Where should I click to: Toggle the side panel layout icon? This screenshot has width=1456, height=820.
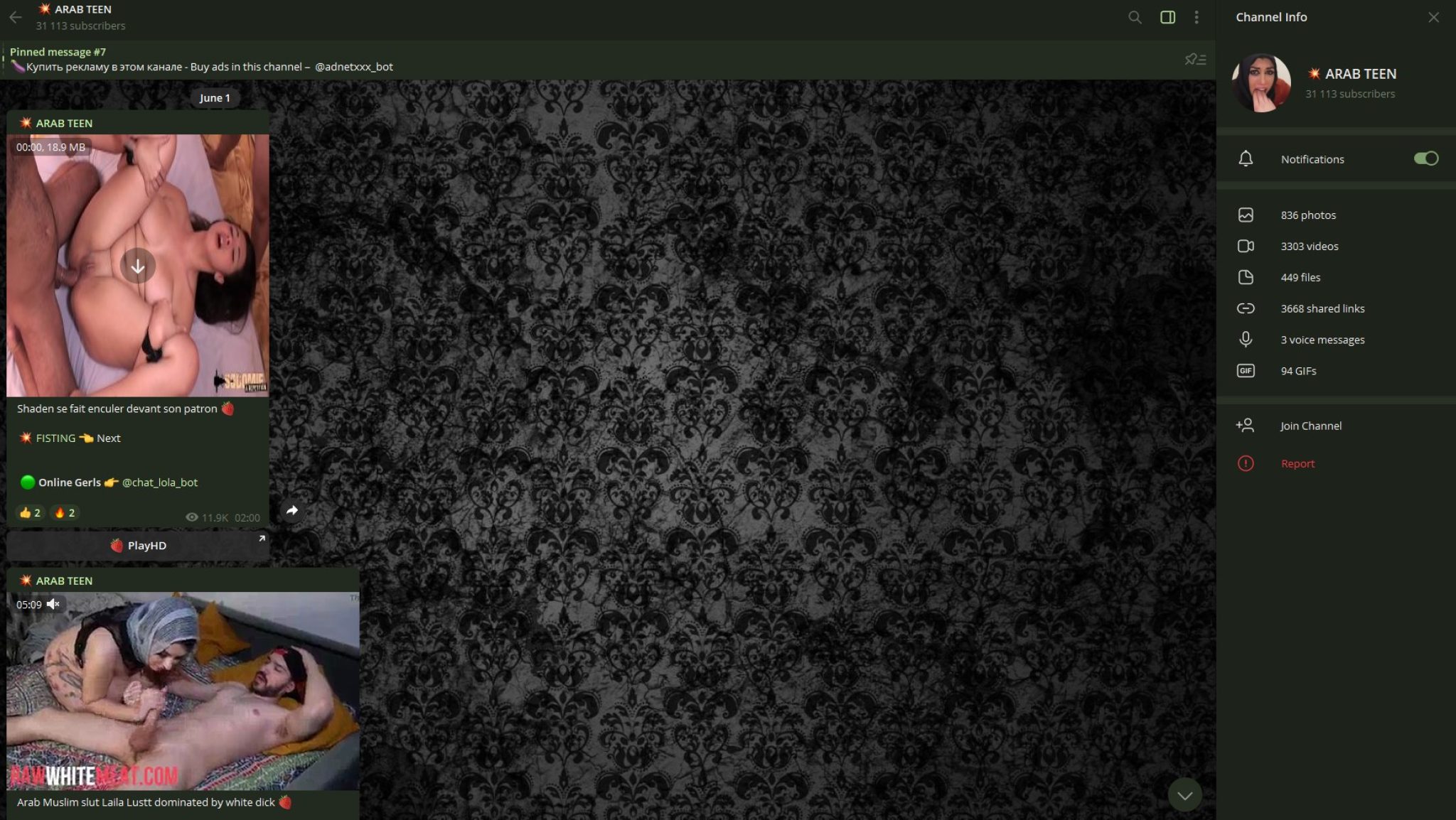coord(1167,17)
